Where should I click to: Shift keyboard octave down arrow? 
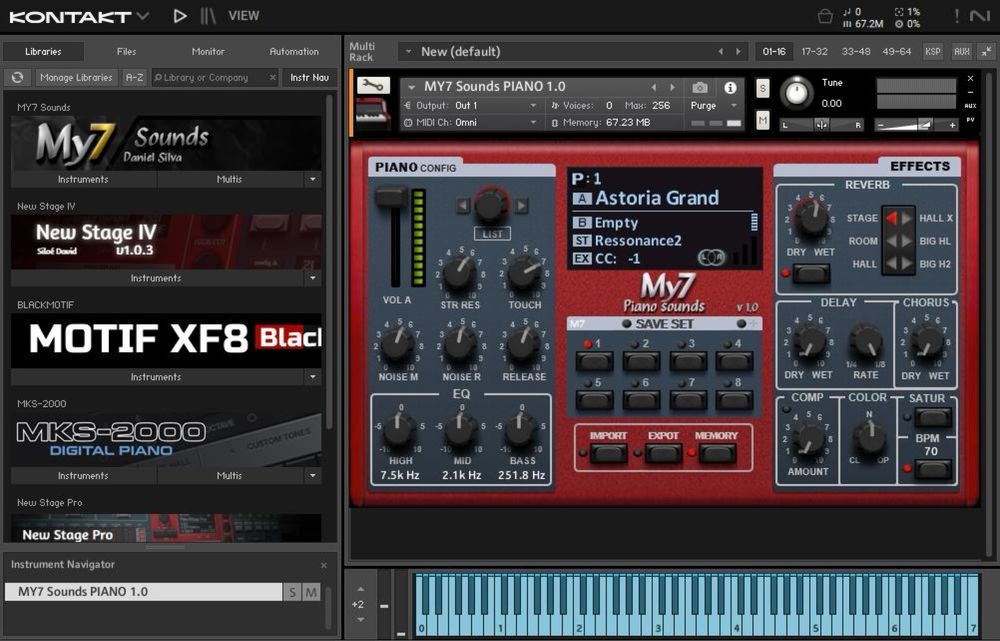pyautogui.click(x=360, y=619)
